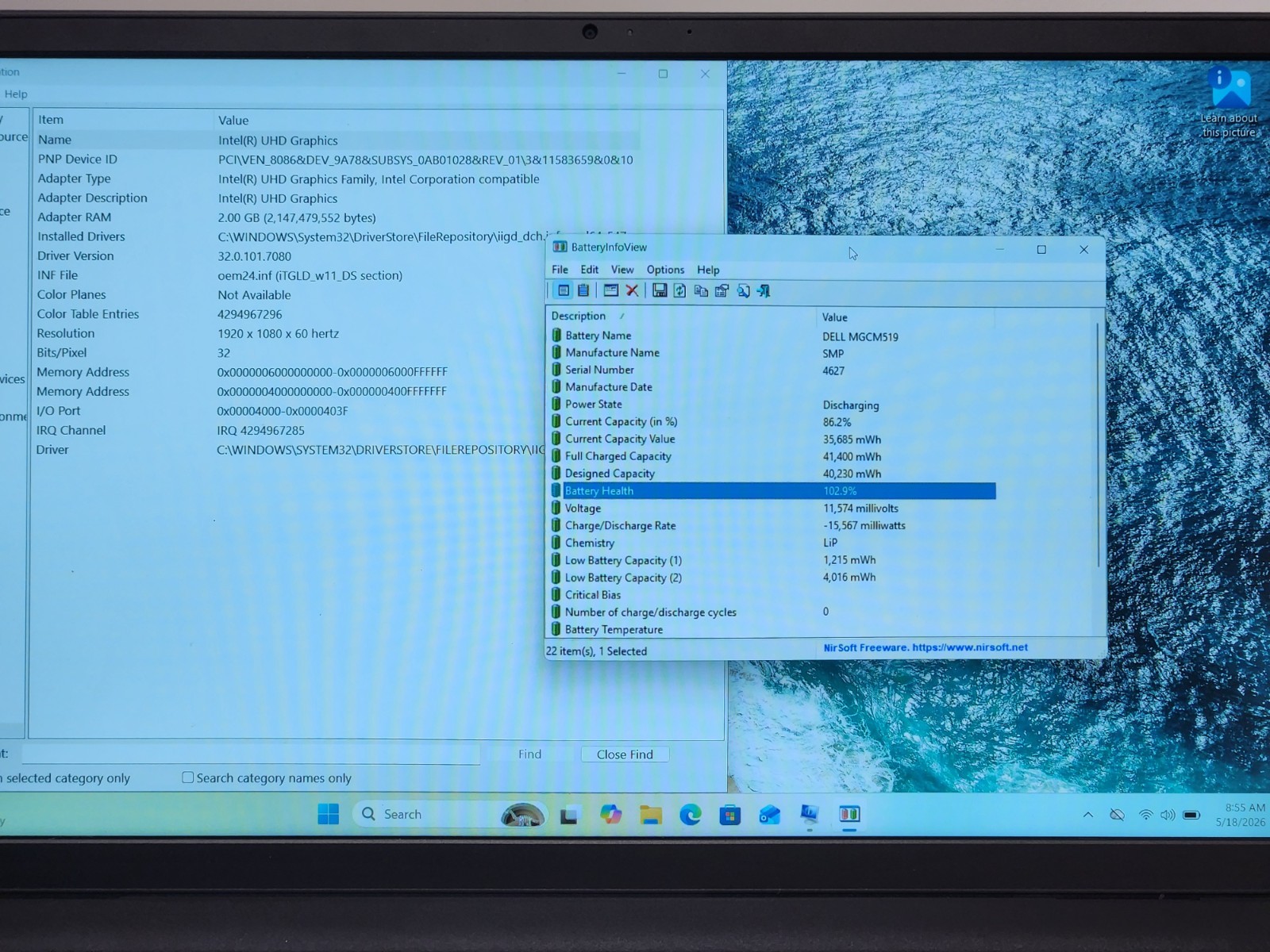Open the NirSoft Freeware website link
The height and width of the screenshot is (952, 1270).
coord(926,647)
